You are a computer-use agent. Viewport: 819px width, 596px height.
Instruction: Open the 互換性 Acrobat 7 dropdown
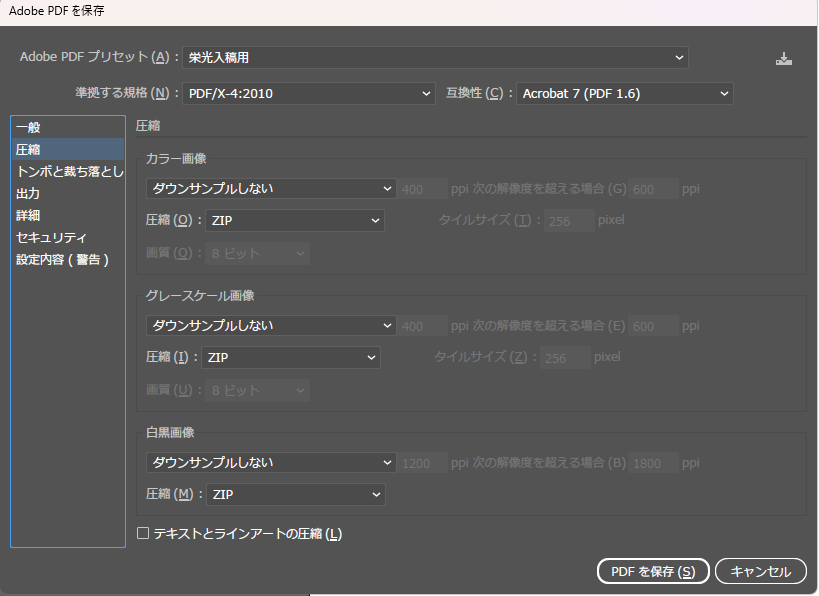[x=625, y=94]
